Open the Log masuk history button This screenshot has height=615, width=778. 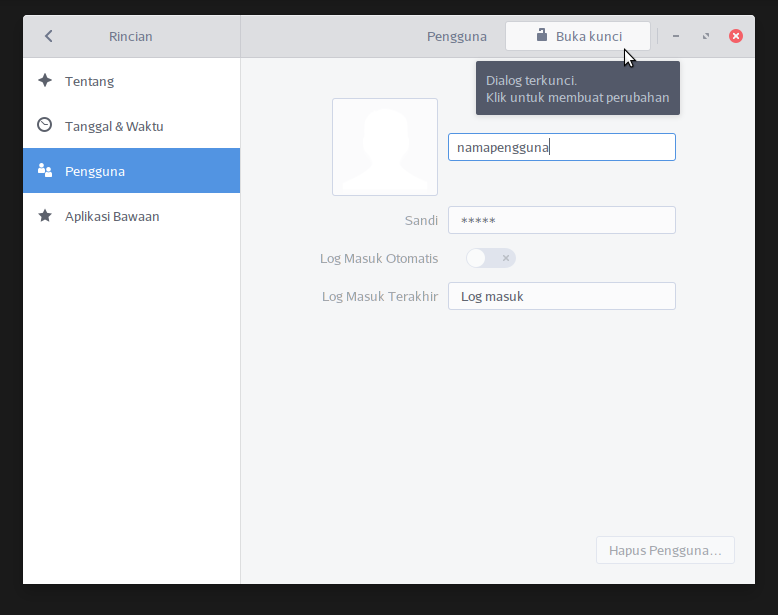tap(561, 296)
